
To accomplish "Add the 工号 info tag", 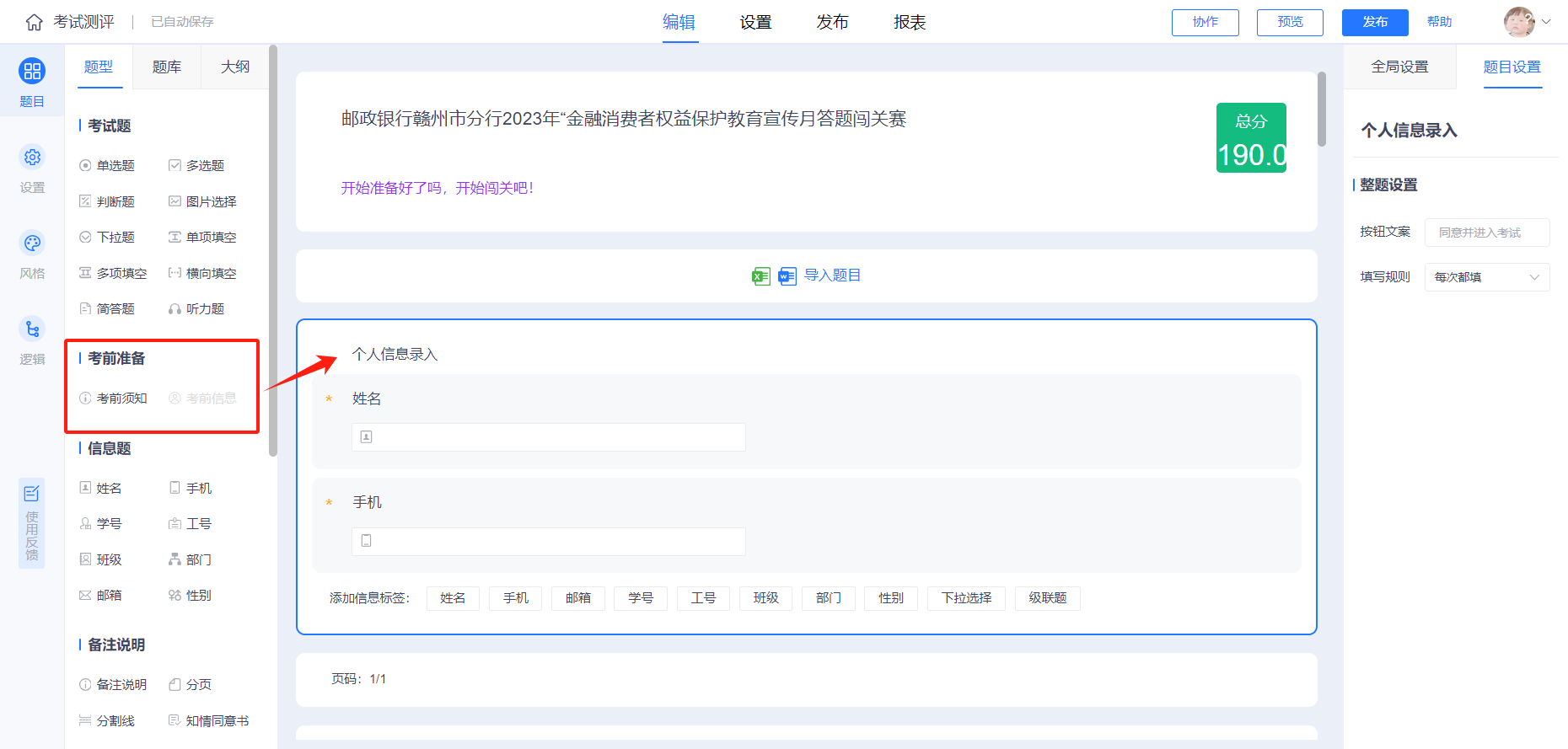I will point(704,598).
